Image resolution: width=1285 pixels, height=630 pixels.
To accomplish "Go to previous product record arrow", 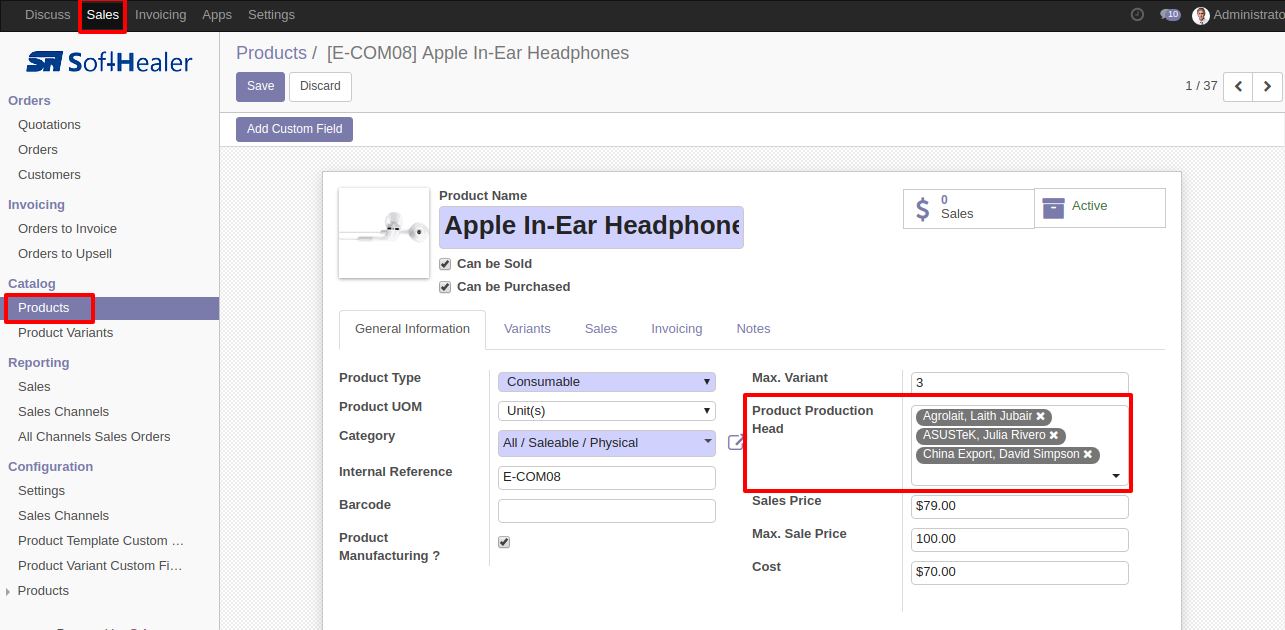I will 1238,87.
